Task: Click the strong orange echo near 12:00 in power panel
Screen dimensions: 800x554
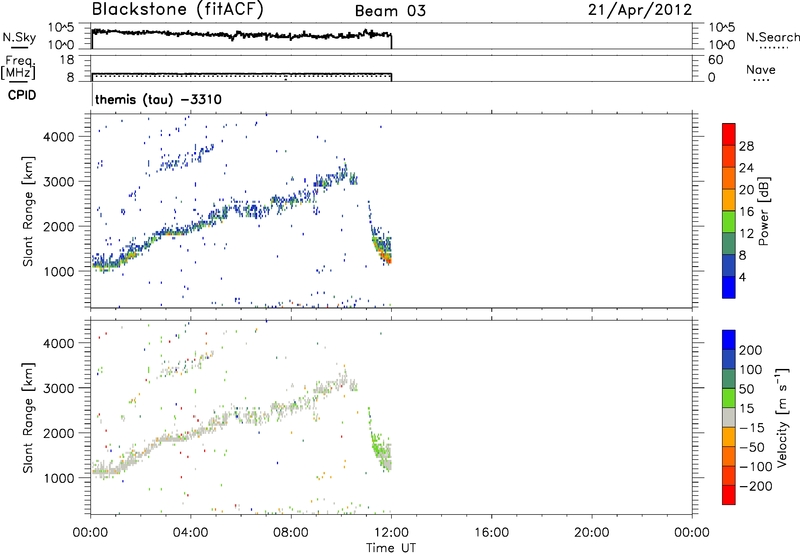Action: 386,257
